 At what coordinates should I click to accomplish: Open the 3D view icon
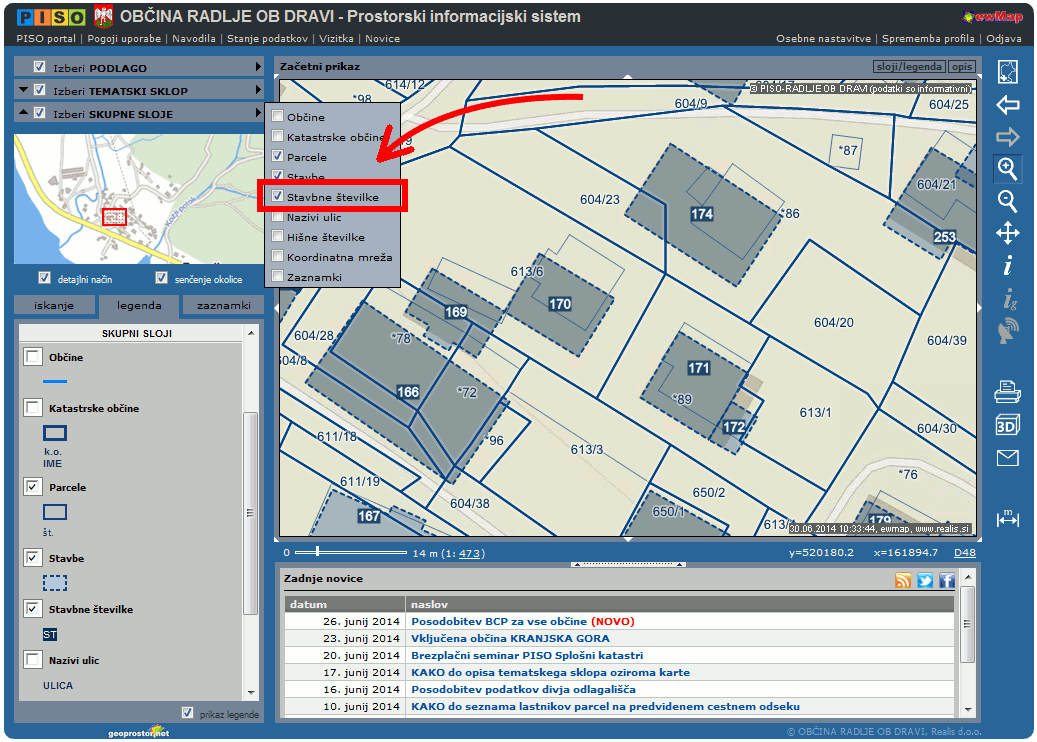pos(1007,425)
